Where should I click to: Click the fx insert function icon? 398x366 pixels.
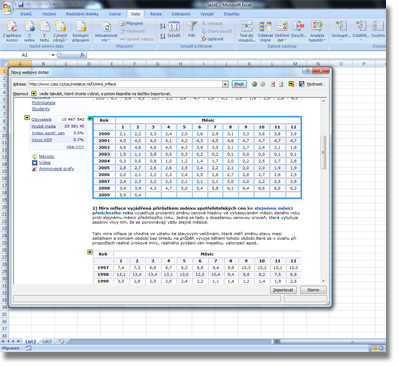pyautogui.click(x=82, y=55)
